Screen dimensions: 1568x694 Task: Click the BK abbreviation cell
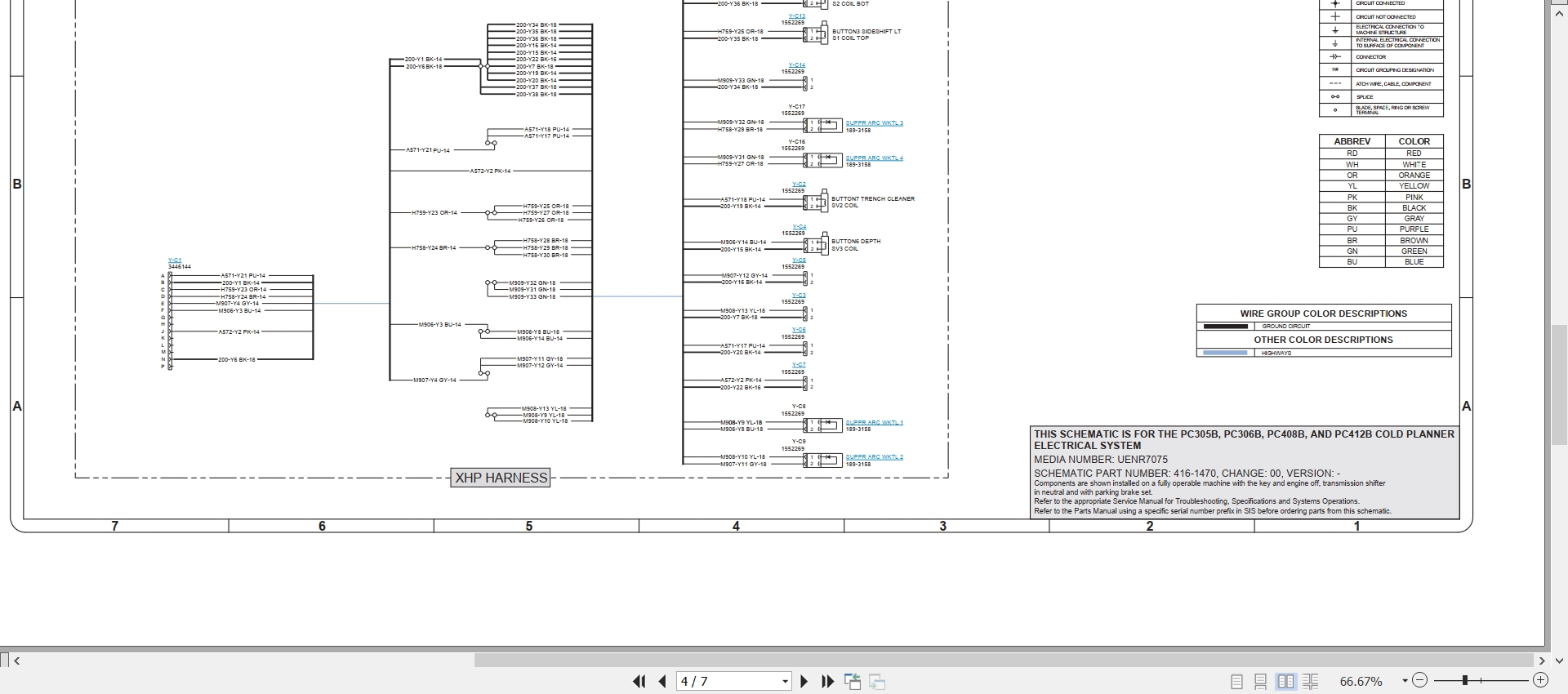1352,208
